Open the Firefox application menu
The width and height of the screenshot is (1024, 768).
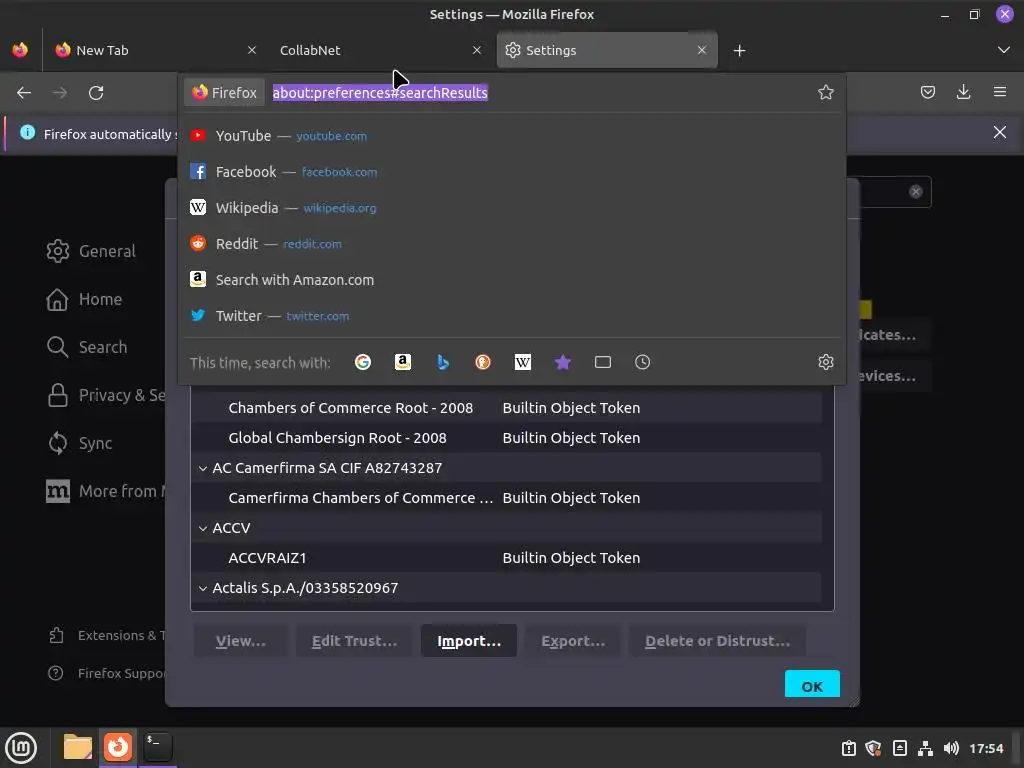pyautogui.click(x=999, y=92)
